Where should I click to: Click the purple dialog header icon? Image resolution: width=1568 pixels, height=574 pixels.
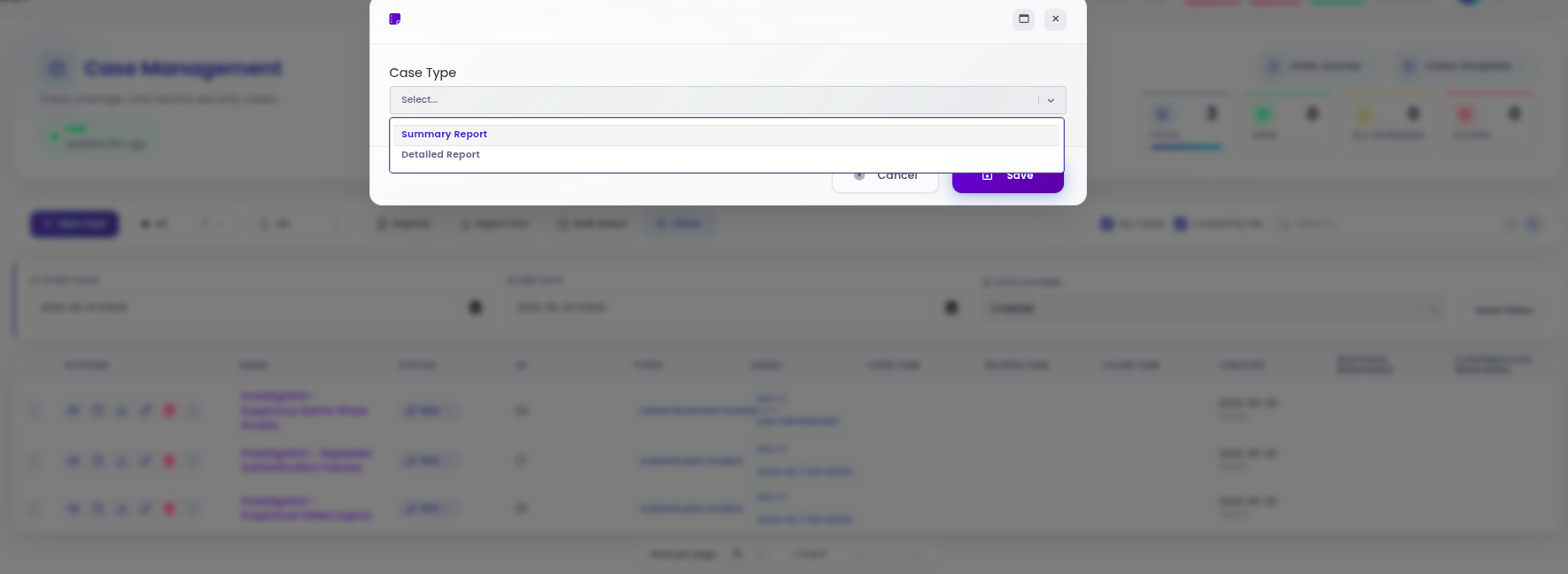point(395,19)
